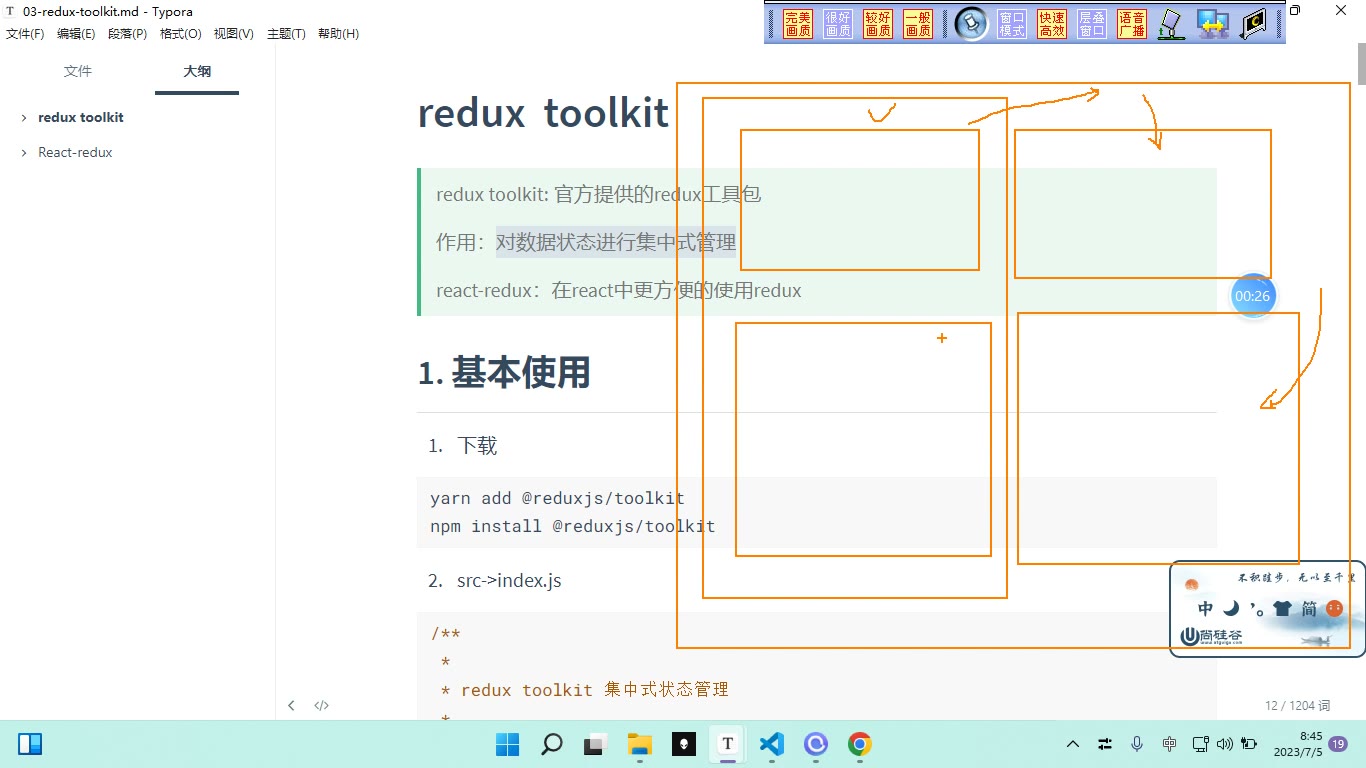This screenshot has height=768, width=1366.
Task: Expand the redux toolkit outline arrow
Action: tap(23, 118)
